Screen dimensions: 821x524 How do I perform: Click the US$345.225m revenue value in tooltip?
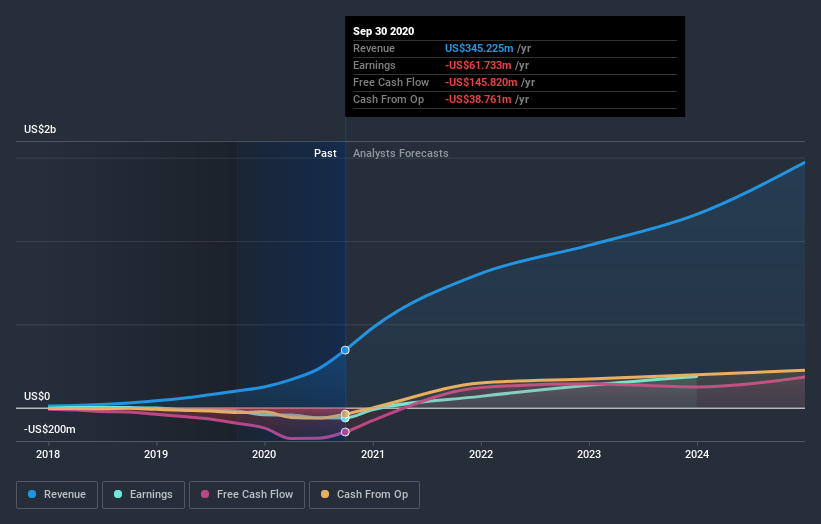[479, 48]
